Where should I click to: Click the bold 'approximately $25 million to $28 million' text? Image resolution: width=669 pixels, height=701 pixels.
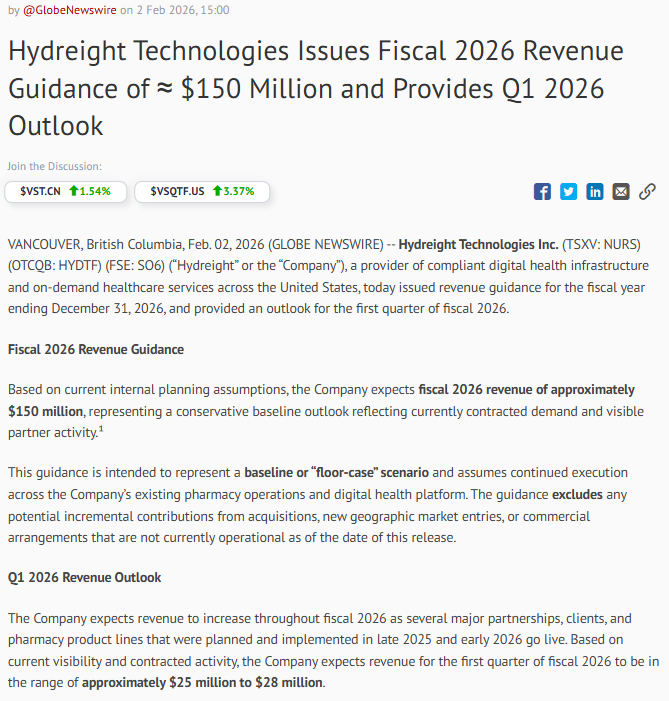pyautogui.click(x=202, y=683)
